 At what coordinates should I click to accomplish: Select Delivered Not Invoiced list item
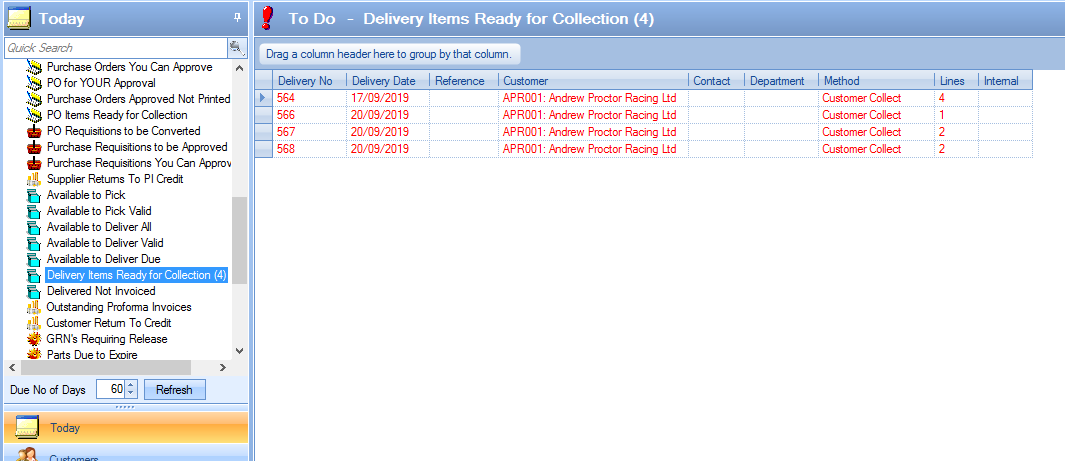(101, 291)
